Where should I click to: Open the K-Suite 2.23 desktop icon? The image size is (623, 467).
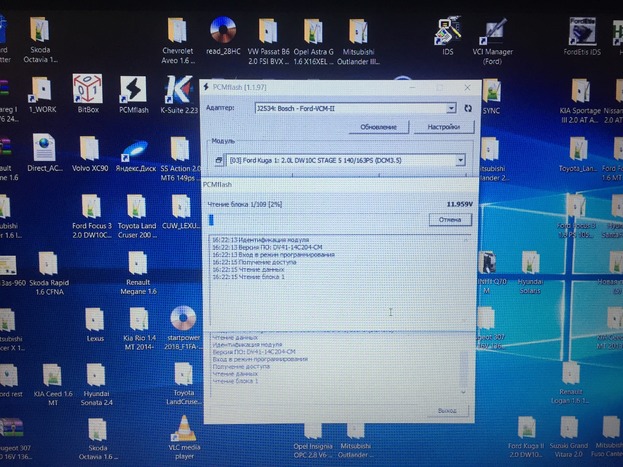coord(178,90)
